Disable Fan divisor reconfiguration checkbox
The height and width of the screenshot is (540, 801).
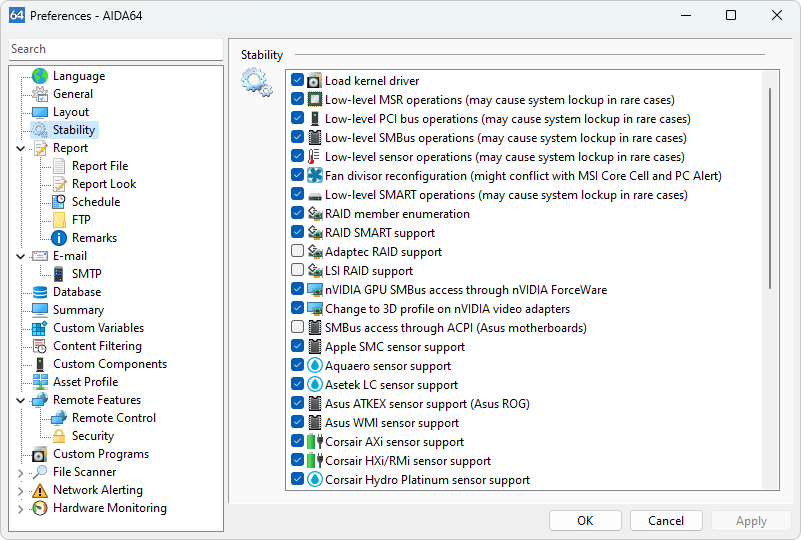[297, 175]
